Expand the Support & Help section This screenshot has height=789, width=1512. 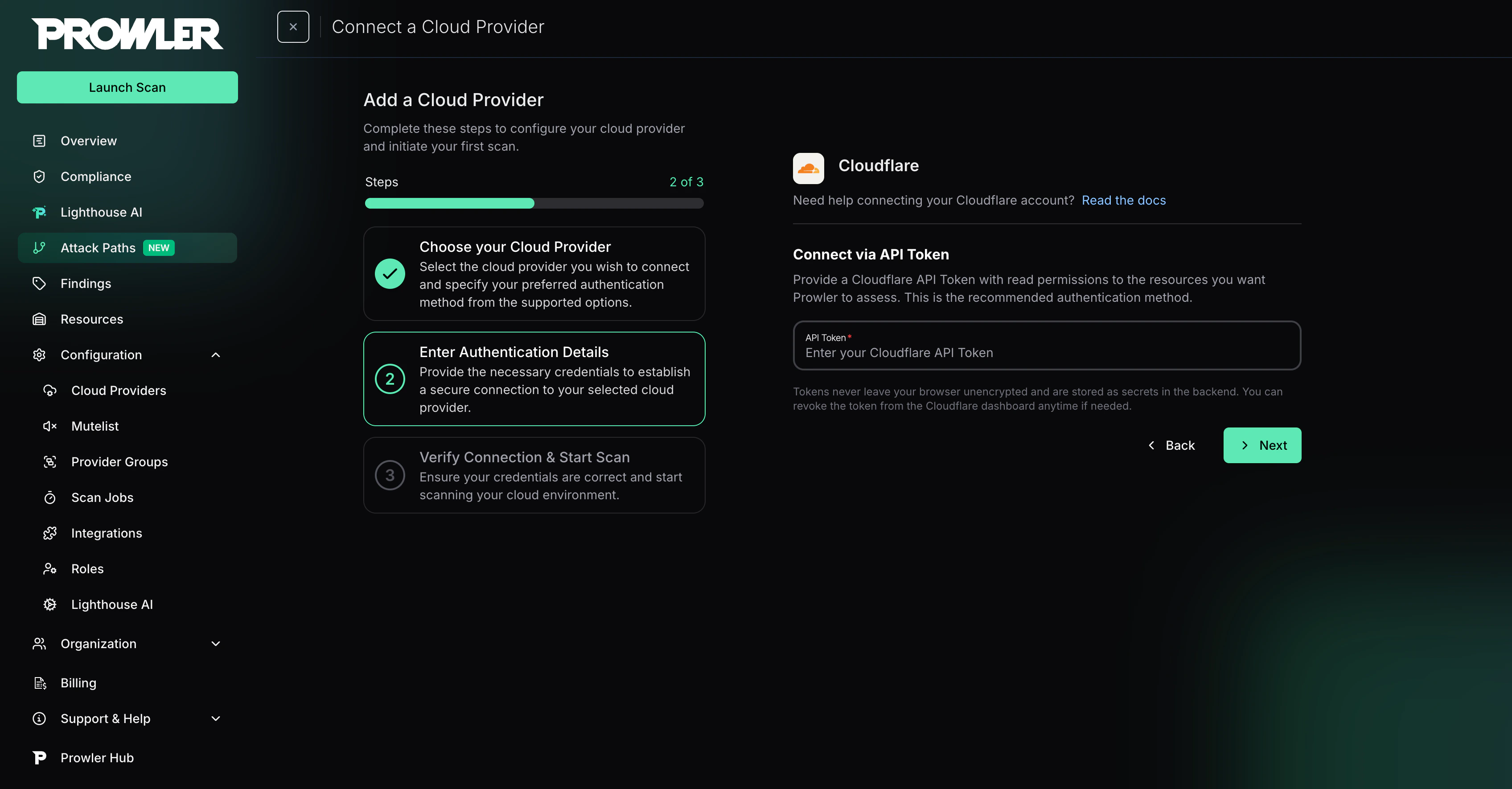coord(215,718)
